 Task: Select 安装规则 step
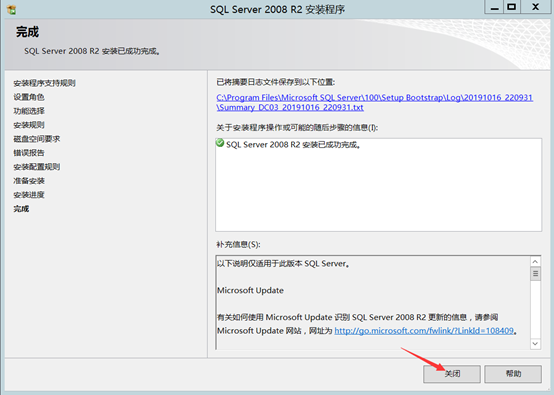point(29,125)
